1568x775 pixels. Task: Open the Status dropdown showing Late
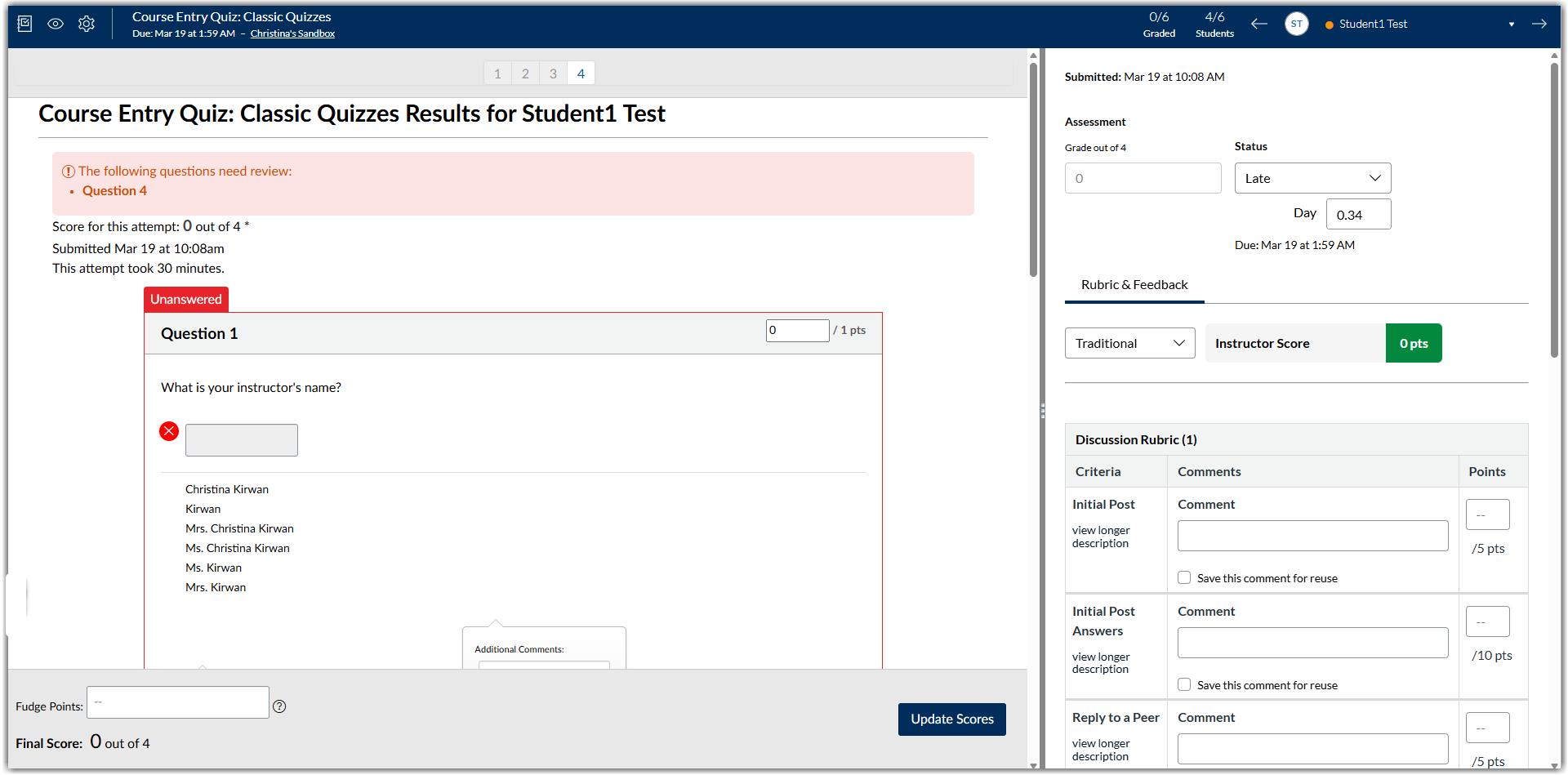1312,178
